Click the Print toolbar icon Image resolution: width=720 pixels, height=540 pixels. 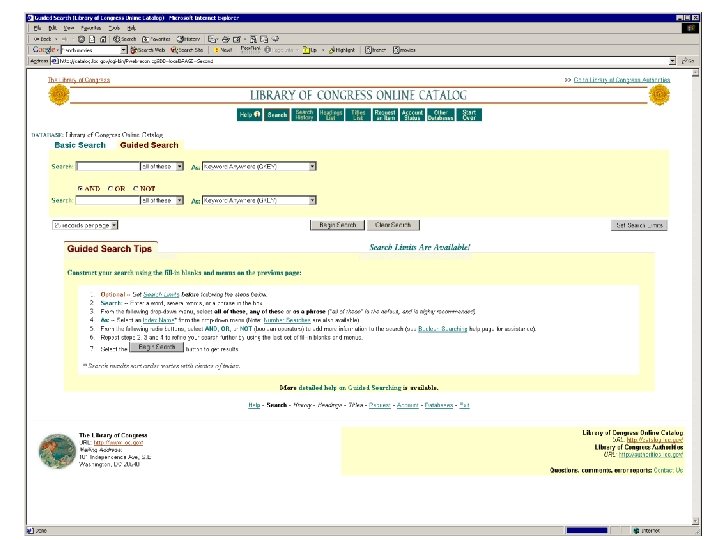click(x=225, y=39)
